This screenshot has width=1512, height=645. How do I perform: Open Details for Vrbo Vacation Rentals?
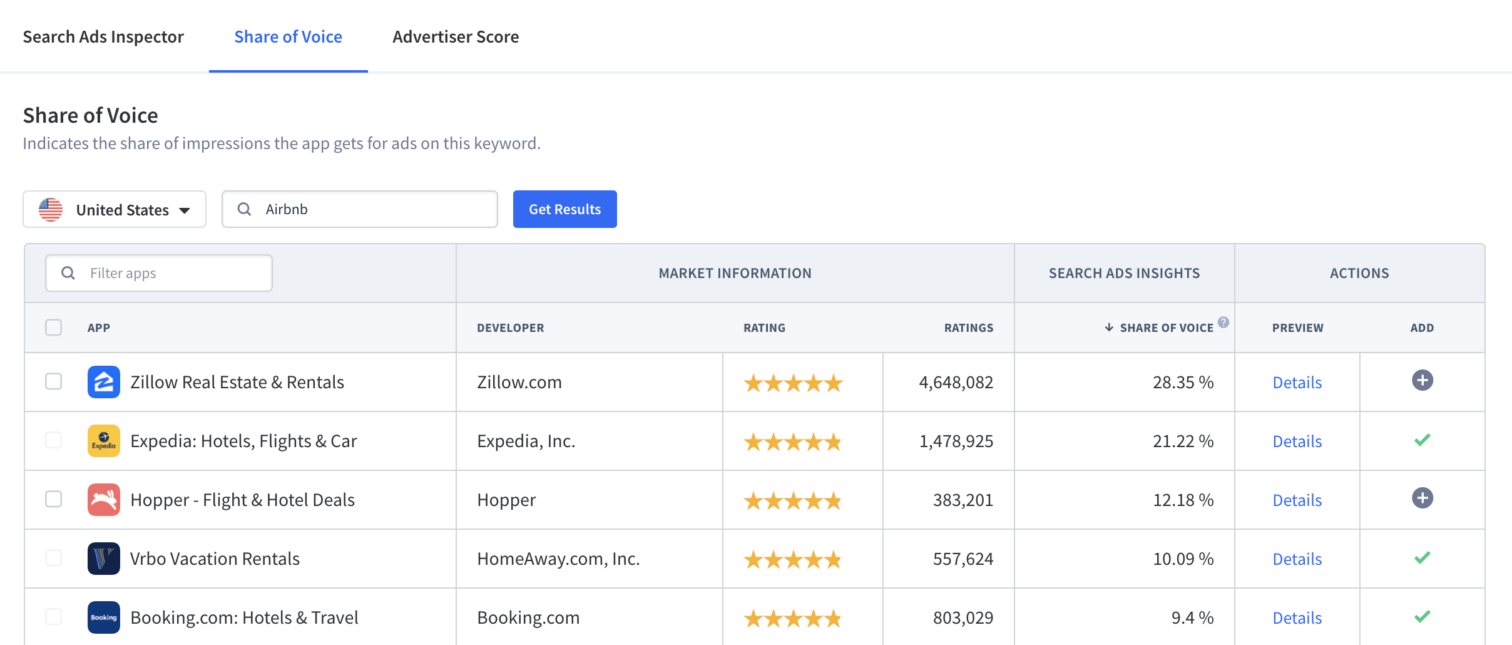click(x=1297, y=559)
